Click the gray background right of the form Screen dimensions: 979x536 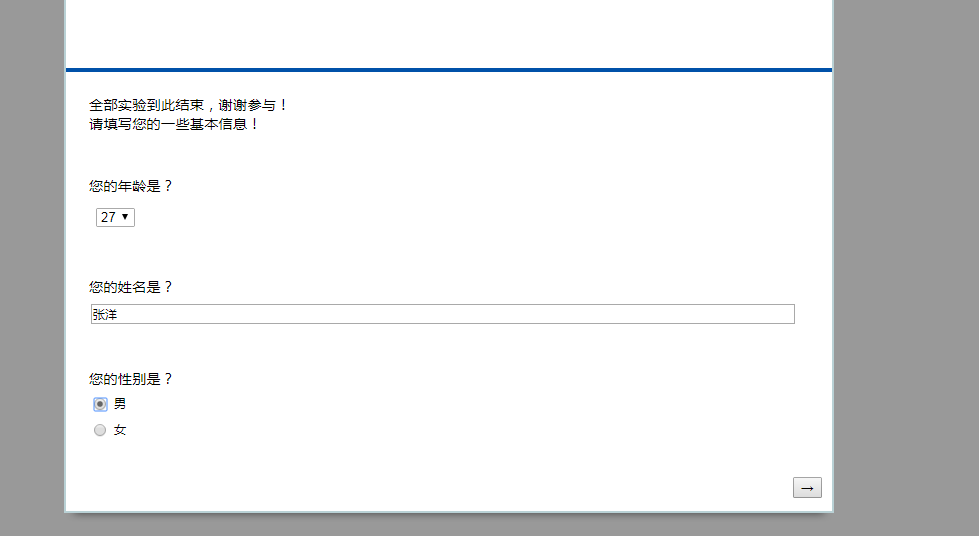pyautogui.click(x=907, y=268)
